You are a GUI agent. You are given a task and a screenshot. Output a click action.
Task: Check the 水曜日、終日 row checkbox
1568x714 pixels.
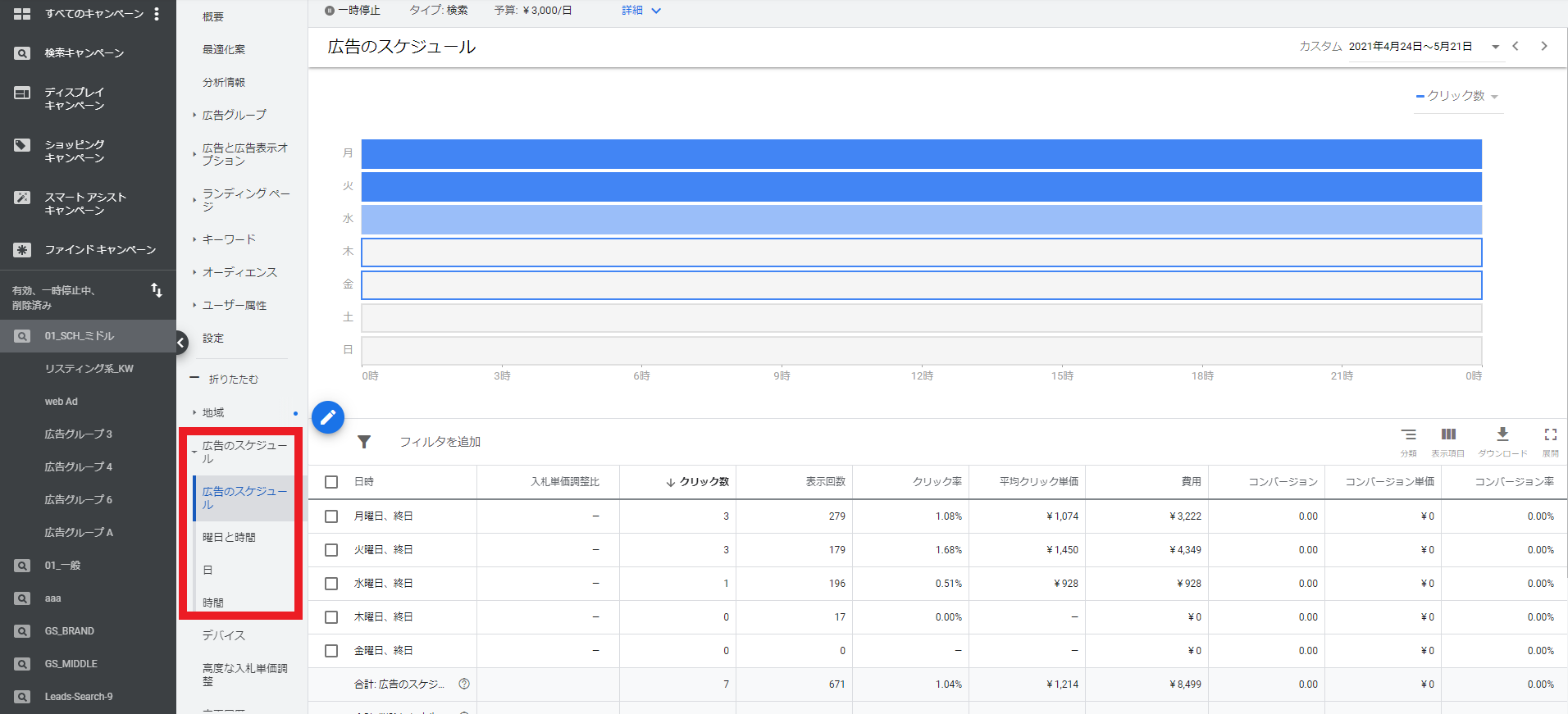[331, 584]
